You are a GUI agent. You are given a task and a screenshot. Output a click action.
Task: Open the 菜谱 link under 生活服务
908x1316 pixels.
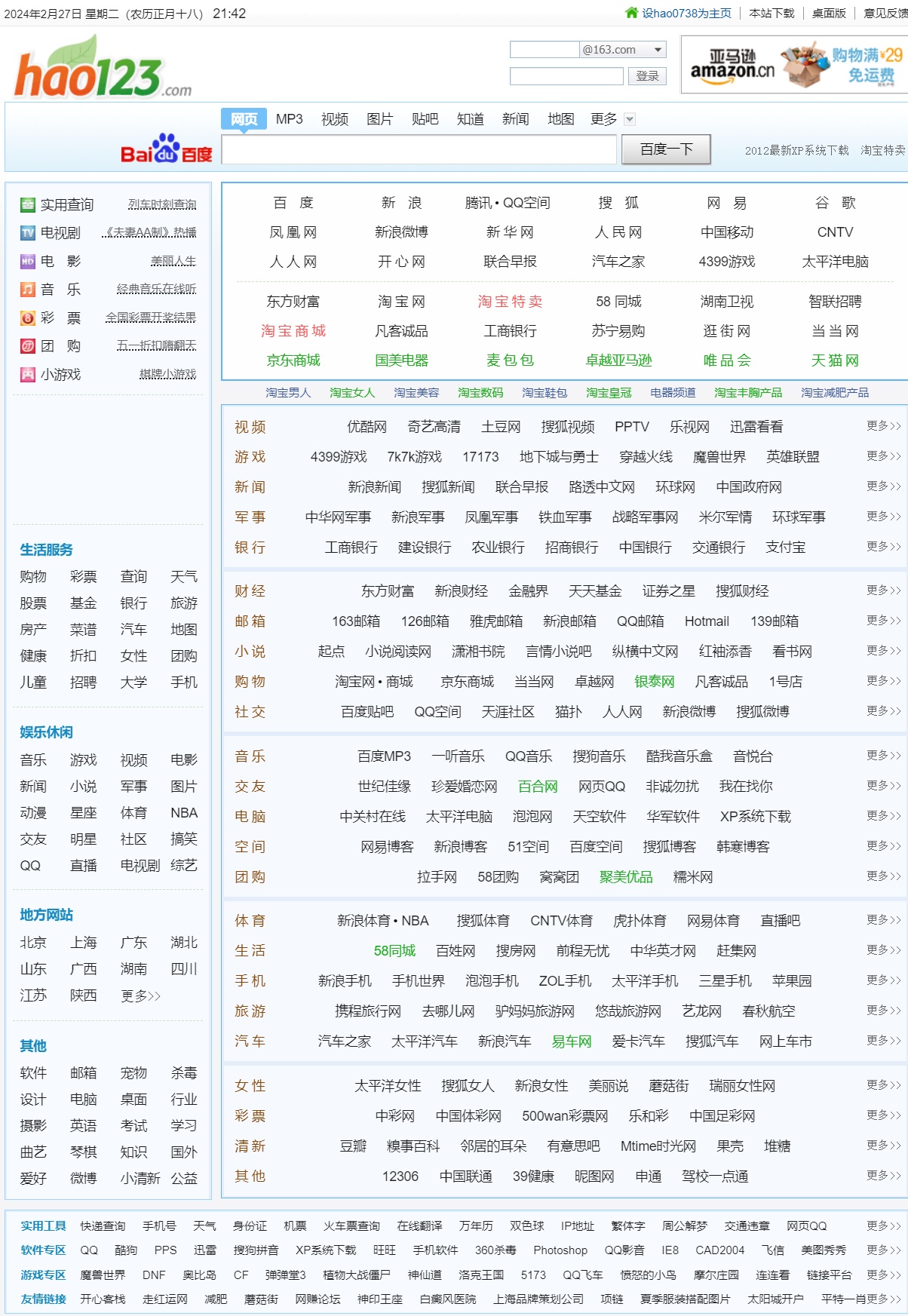click(x=83, y=630)
